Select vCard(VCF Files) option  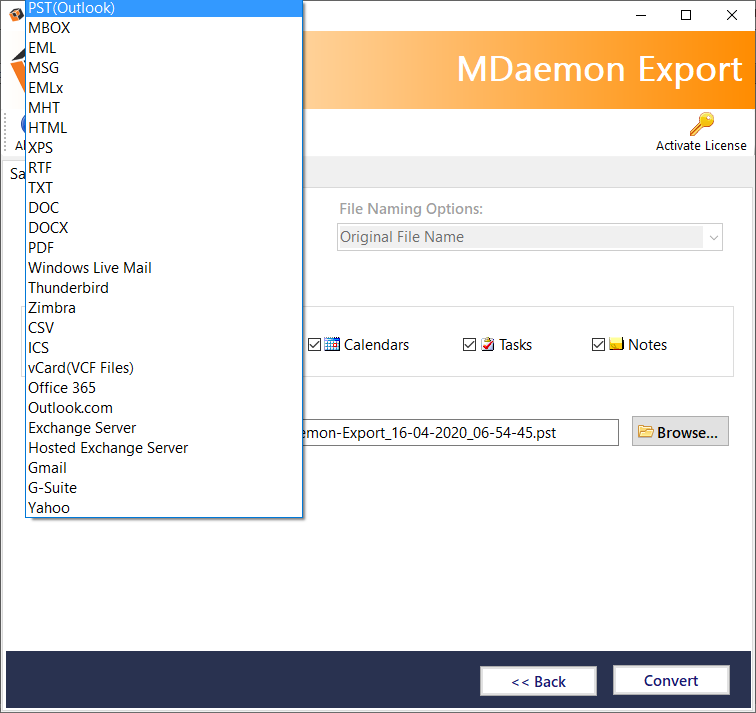[x=164, y=368]
